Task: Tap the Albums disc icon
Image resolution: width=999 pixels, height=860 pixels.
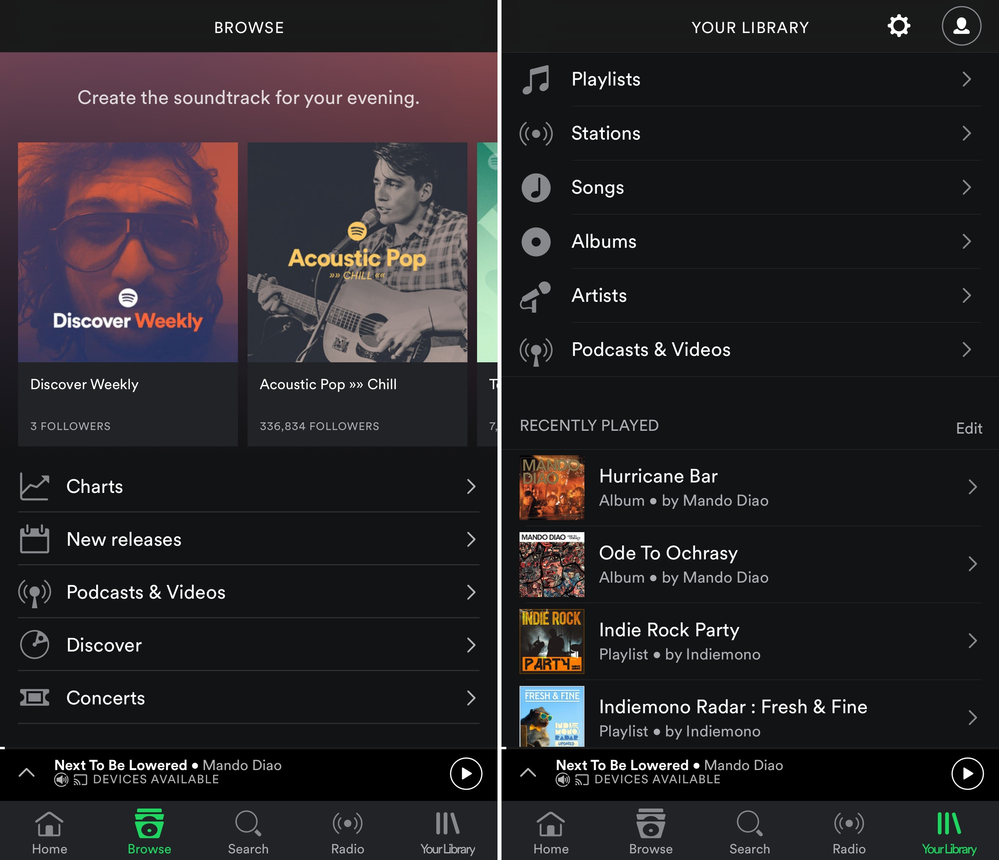Action: pyautogui.click(x=536, y=241)
